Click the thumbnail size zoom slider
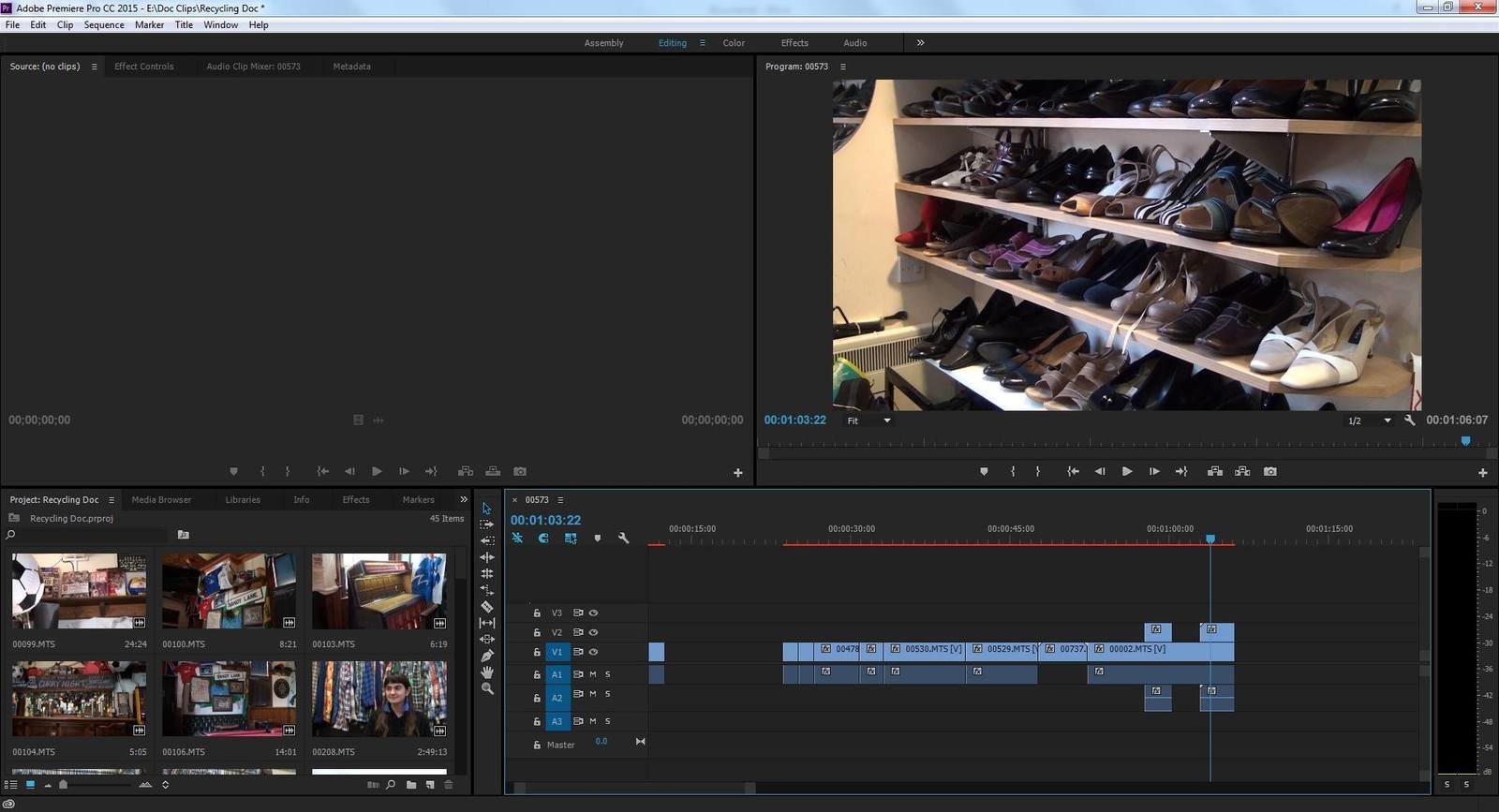 click(x=63, y=785)
